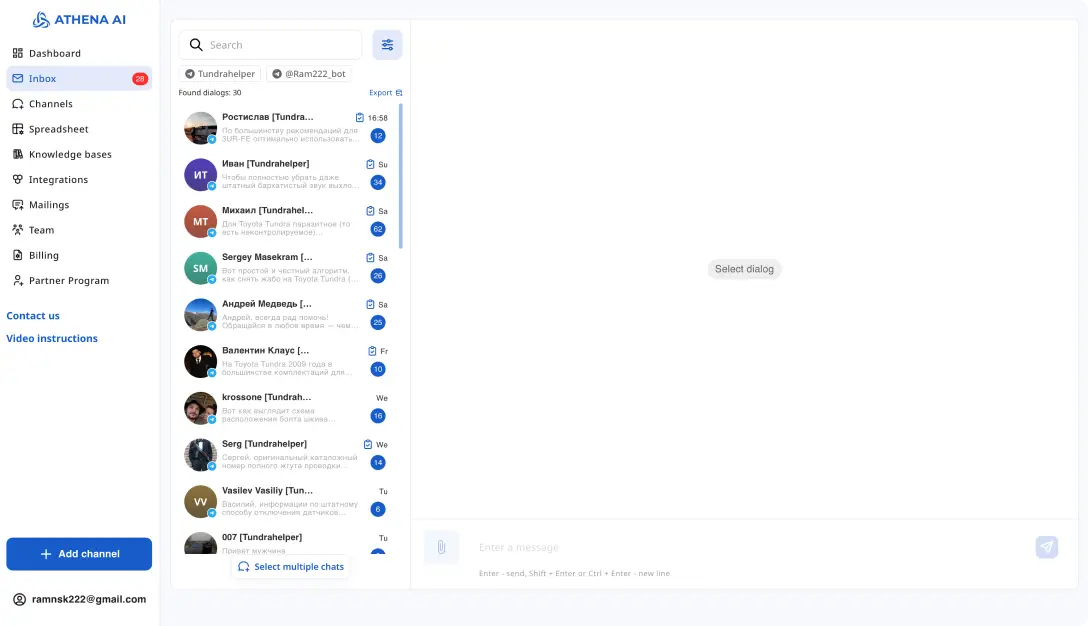Click the paperclip attachment icon

[x=441, y=547]
